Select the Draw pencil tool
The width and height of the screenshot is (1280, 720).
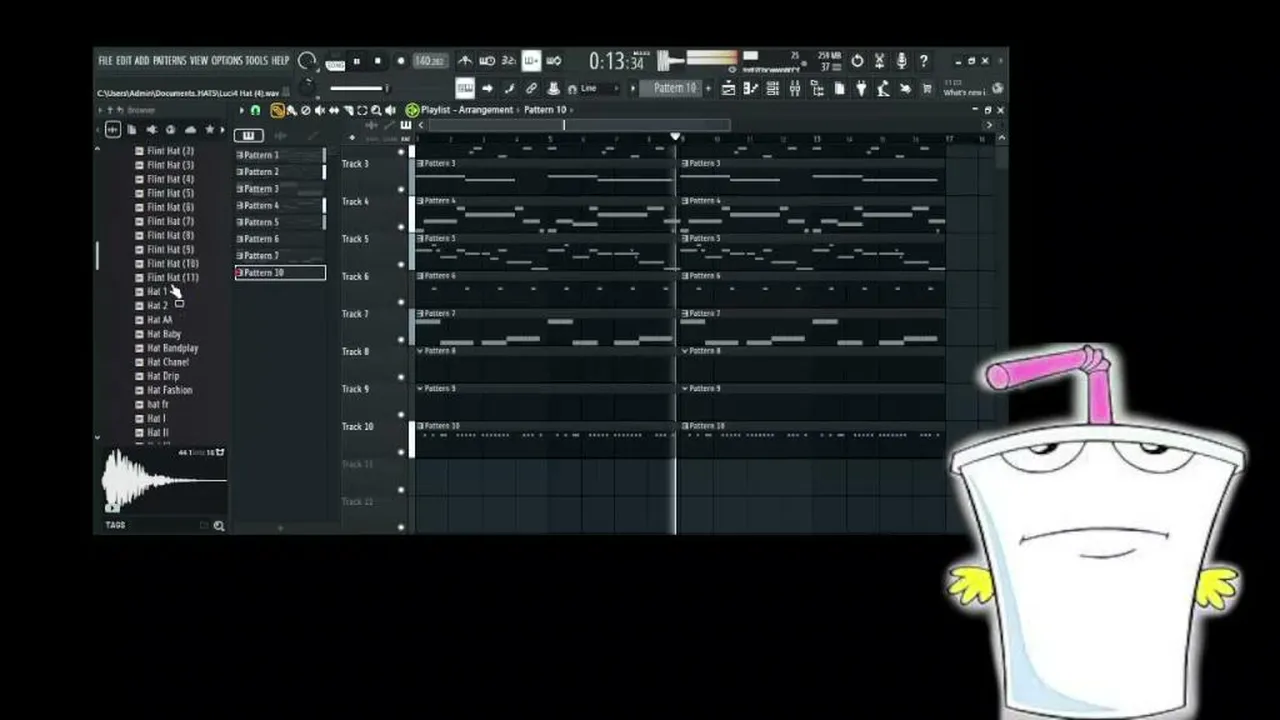pyautogui.click(x=277, y=110)
